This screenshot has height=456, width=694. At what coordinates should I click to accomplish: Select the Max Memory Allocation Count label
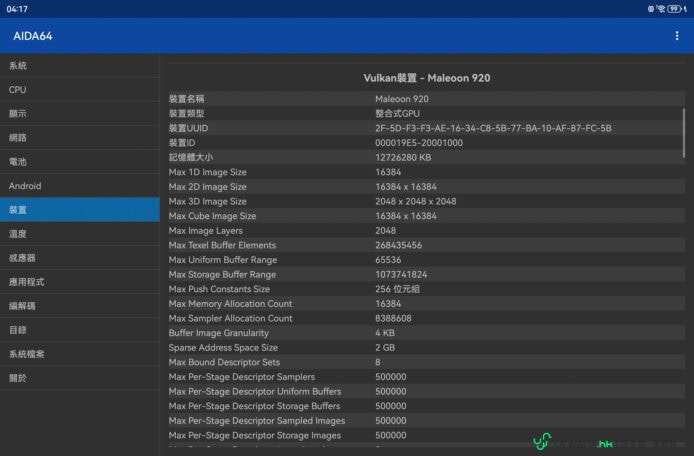(x=230, y=303)
